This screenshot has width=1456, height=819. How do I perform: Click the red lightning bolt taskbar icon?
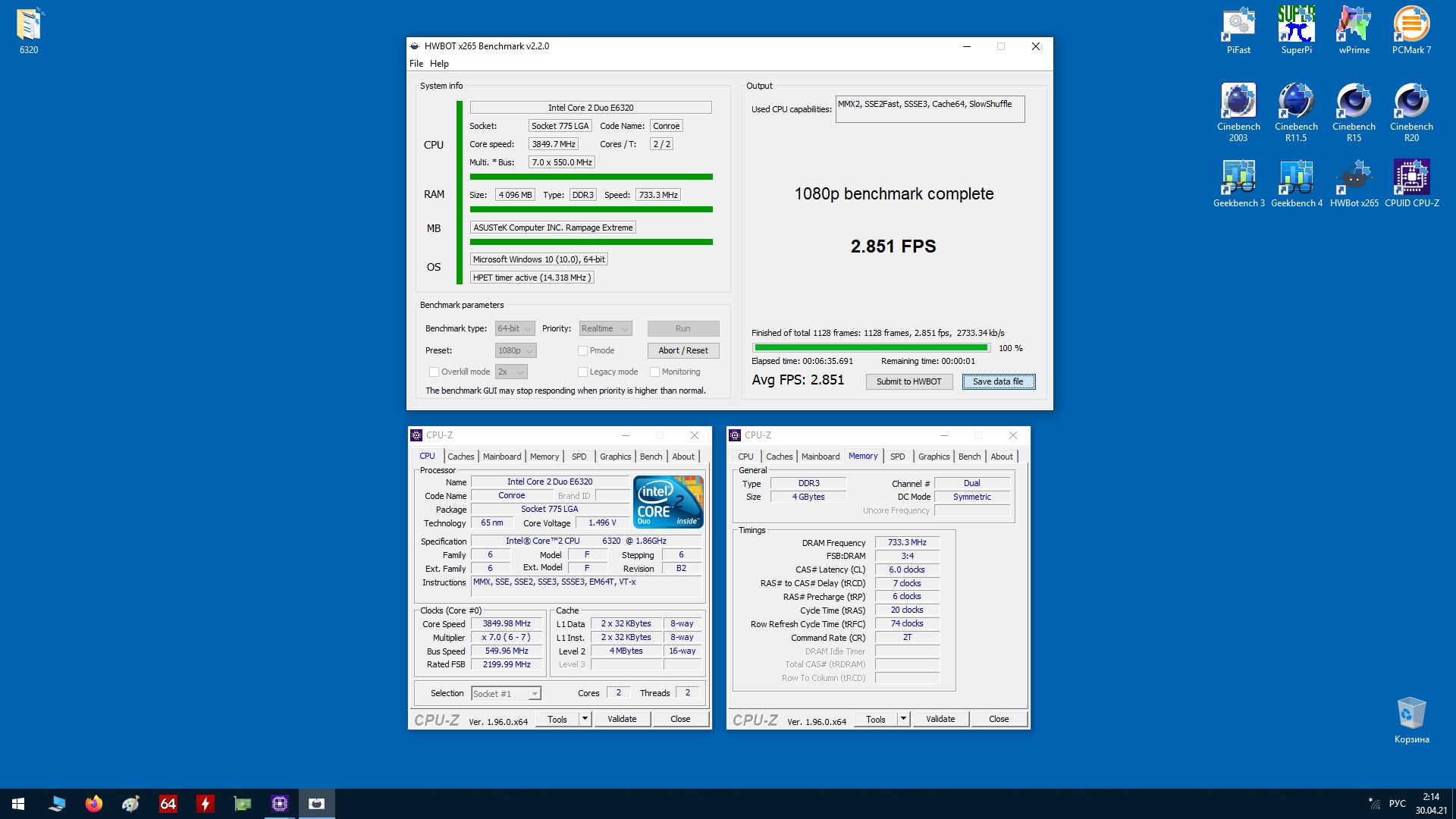tap(206, 804)
